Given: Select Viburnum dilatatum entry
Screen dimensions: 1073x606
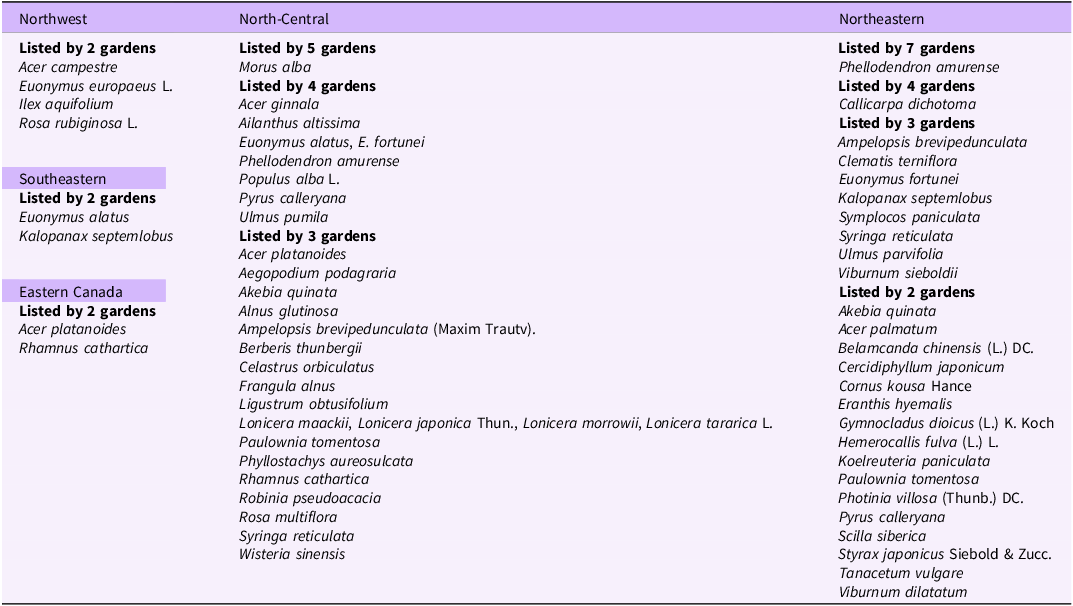Looking at the screenshot, I should (902, 592).
